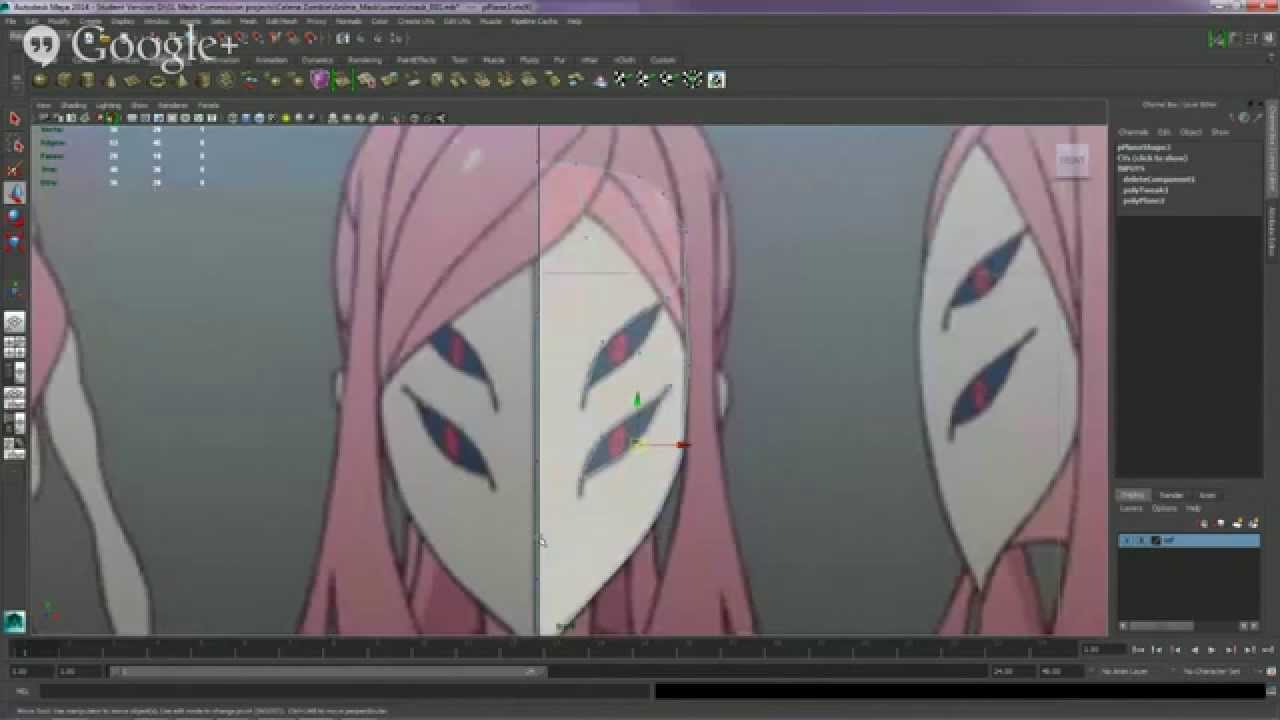Open the viewport Shading menu

tap(73, 105)
